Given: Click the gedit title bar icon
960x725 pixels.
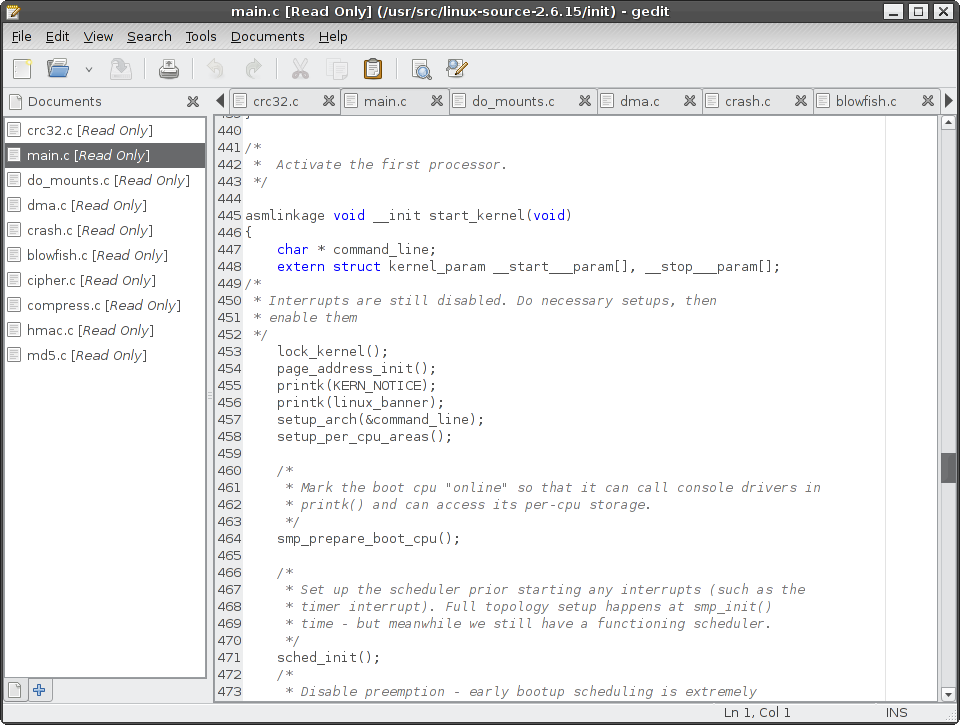Looking at the screenshot, I should tap(13, 11).
